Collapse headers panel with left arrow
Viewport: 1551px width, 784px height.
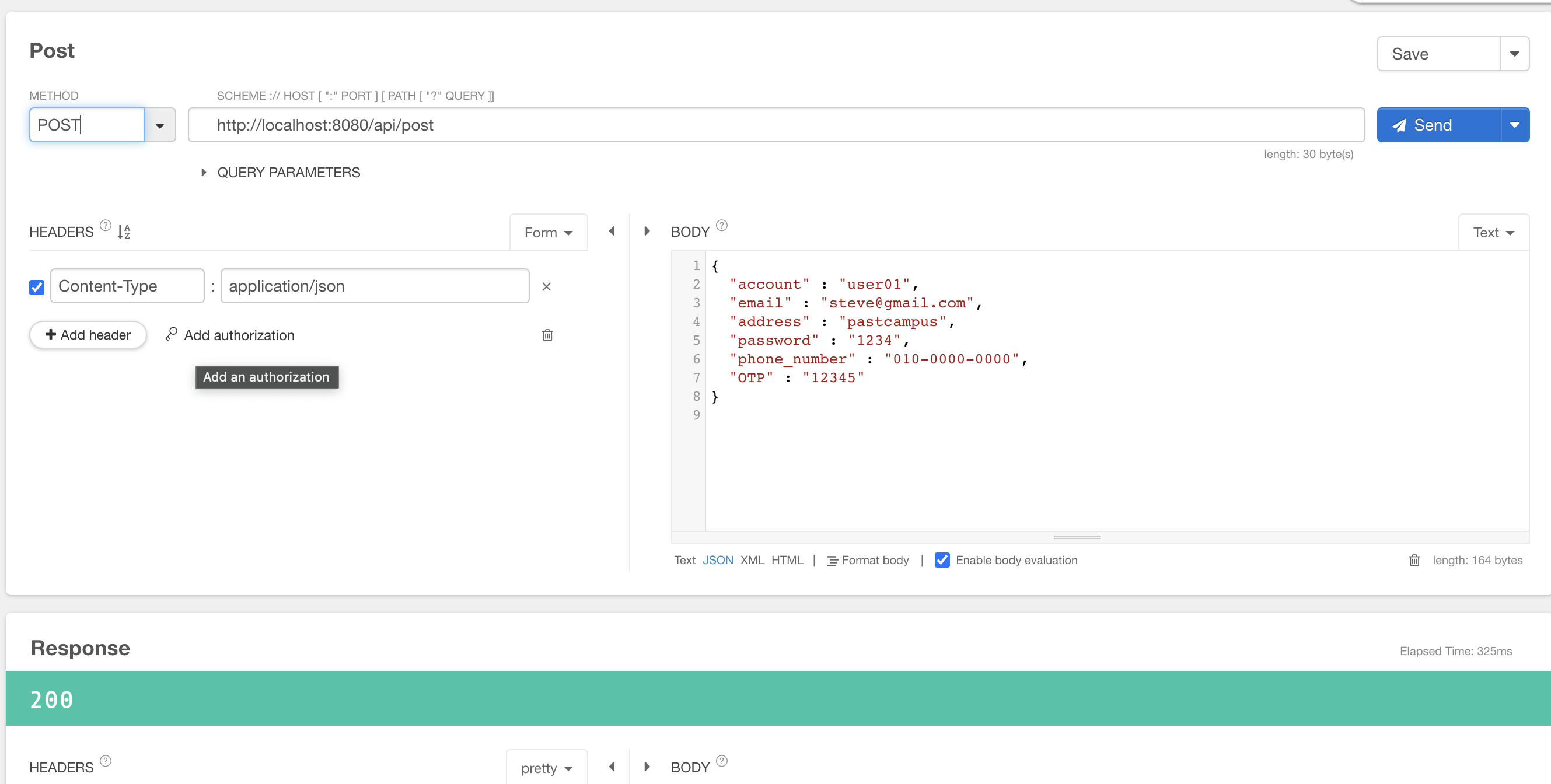pyautogui.click(x=612, y=231)
